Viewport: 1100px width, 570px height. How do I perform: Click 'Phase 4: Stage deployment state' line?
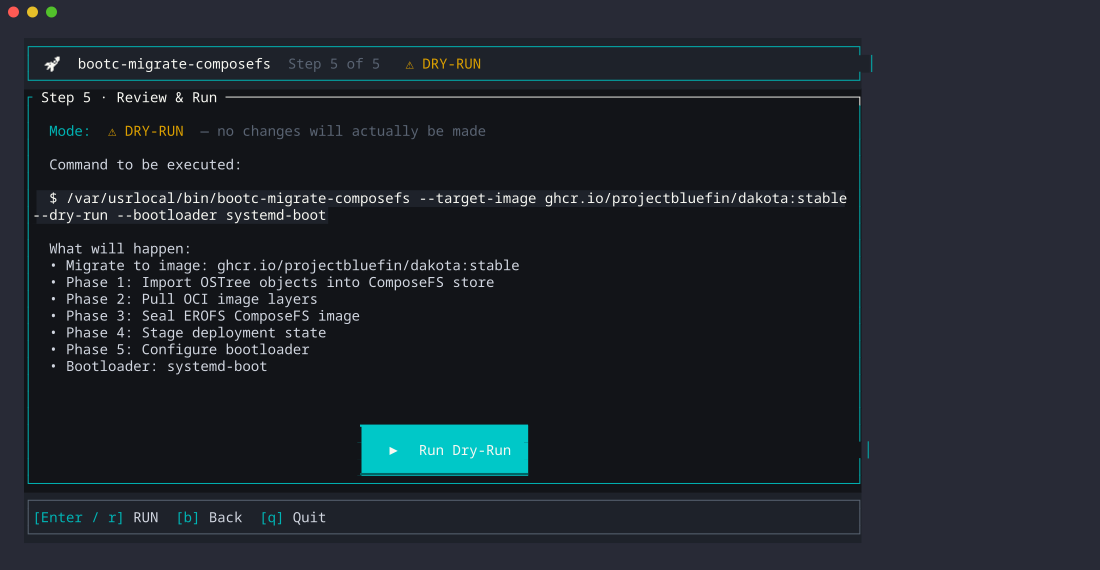[188, 333]
